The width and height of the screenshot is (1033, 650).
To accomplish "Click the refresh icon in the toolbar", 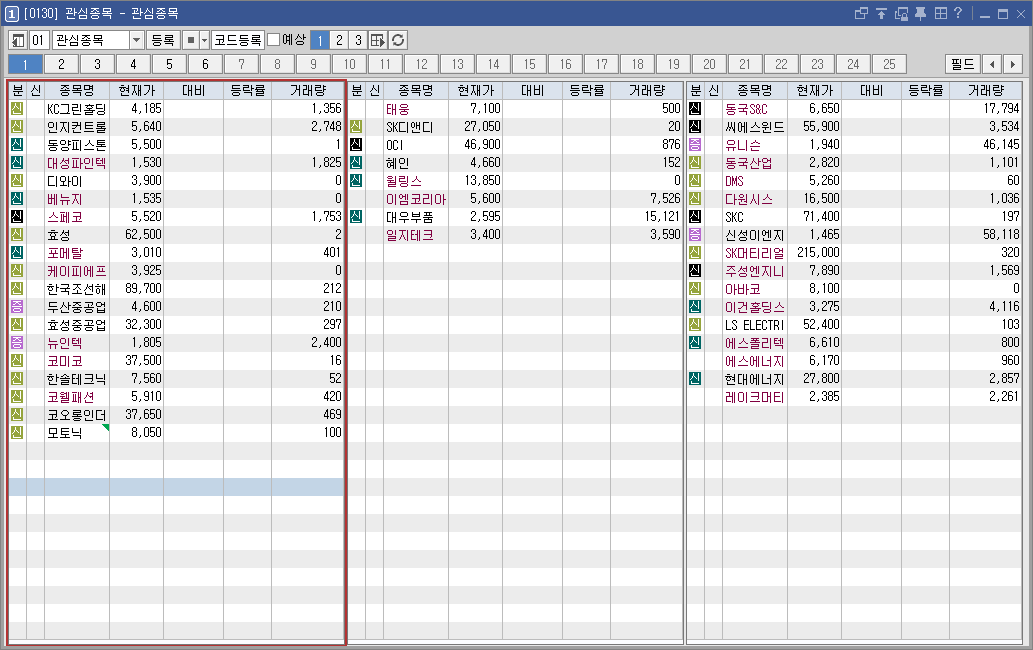I will 398,40.
